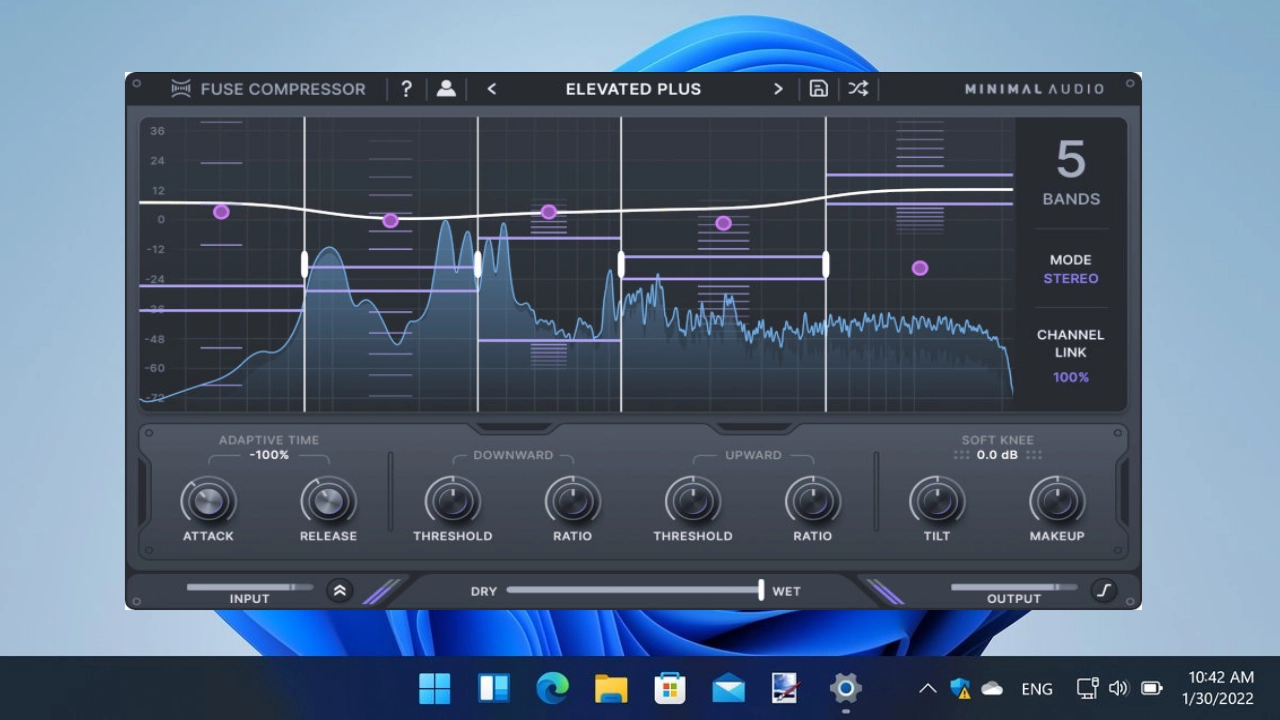Open the help question mark icon
This screenshot has height=720, width=1280.
click(x=406, y=89)
